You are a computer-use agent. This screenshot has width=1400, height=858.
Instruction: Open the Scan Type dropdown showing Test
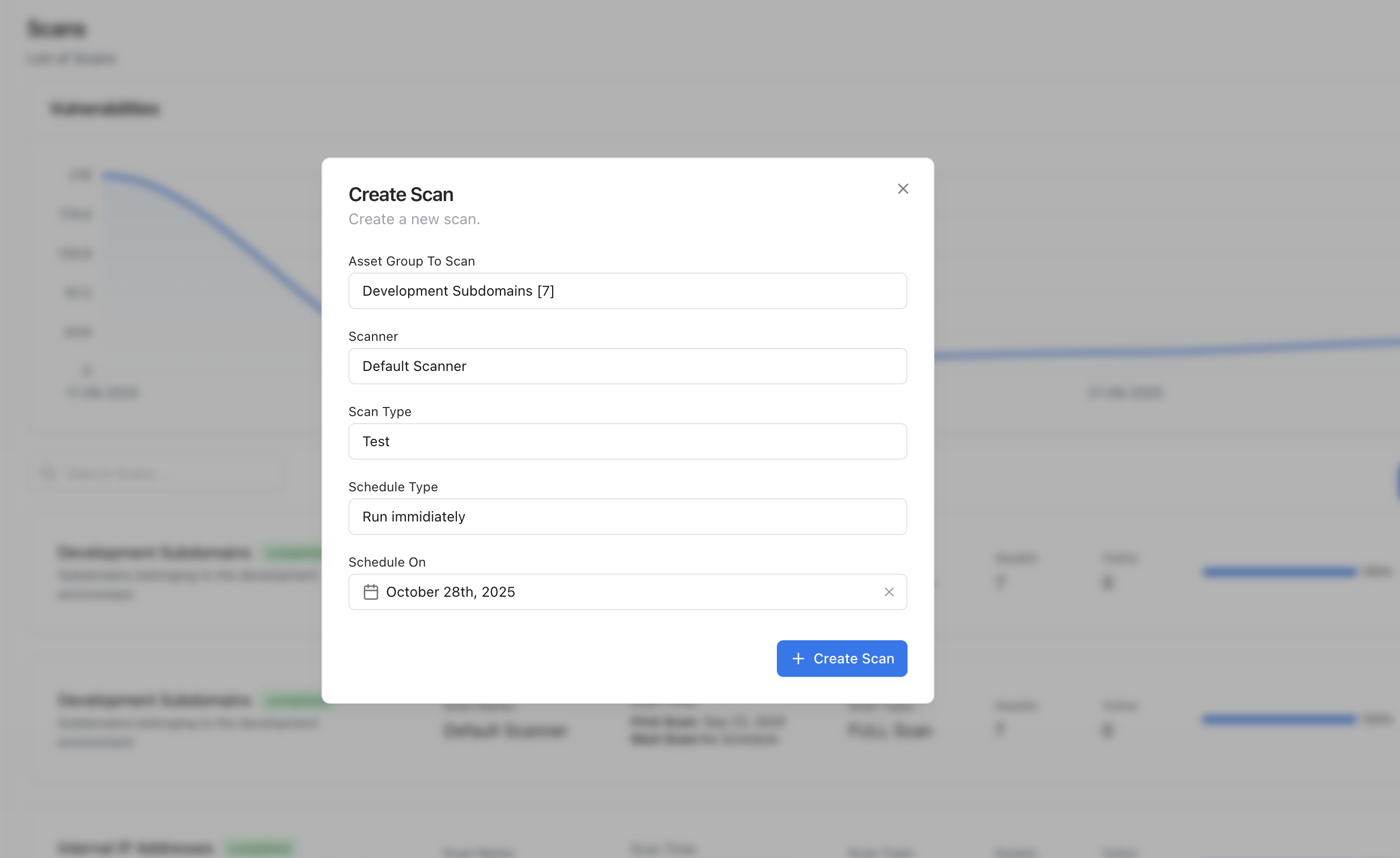(x=627, y=441)
